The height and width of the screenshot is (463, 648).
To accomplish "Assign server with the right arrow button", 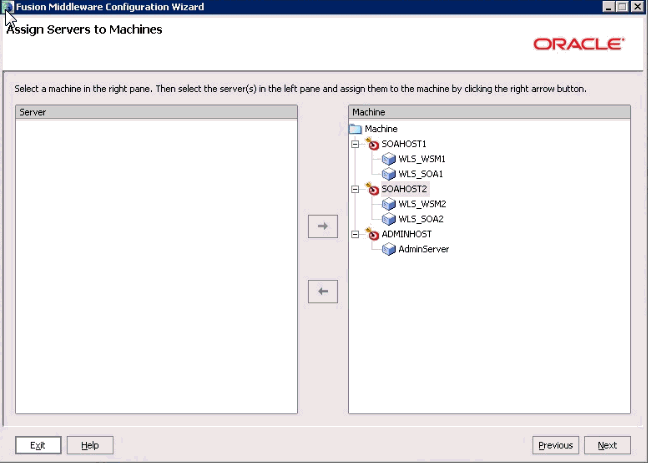I will [323, 226].
